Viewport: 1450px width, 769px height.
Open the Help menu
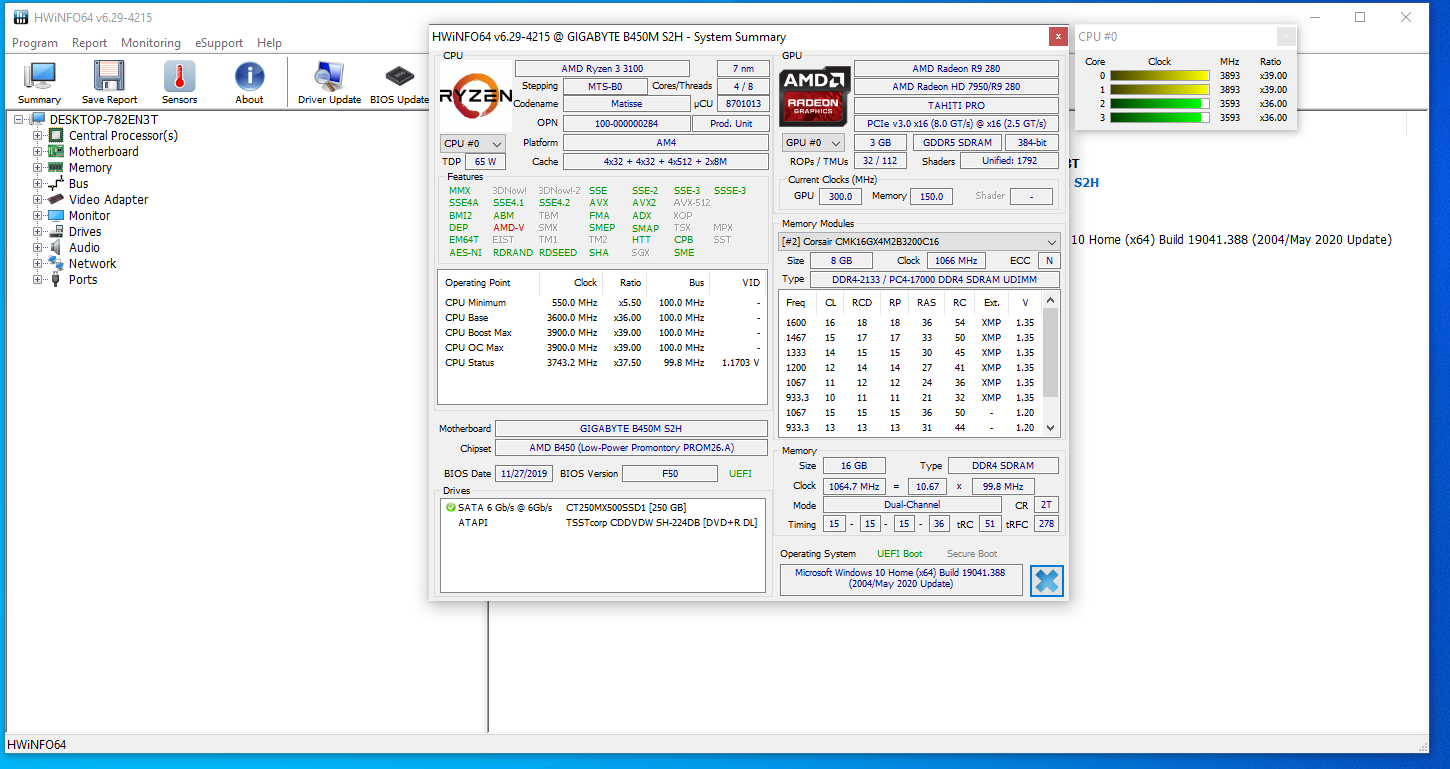click(269, 43)
